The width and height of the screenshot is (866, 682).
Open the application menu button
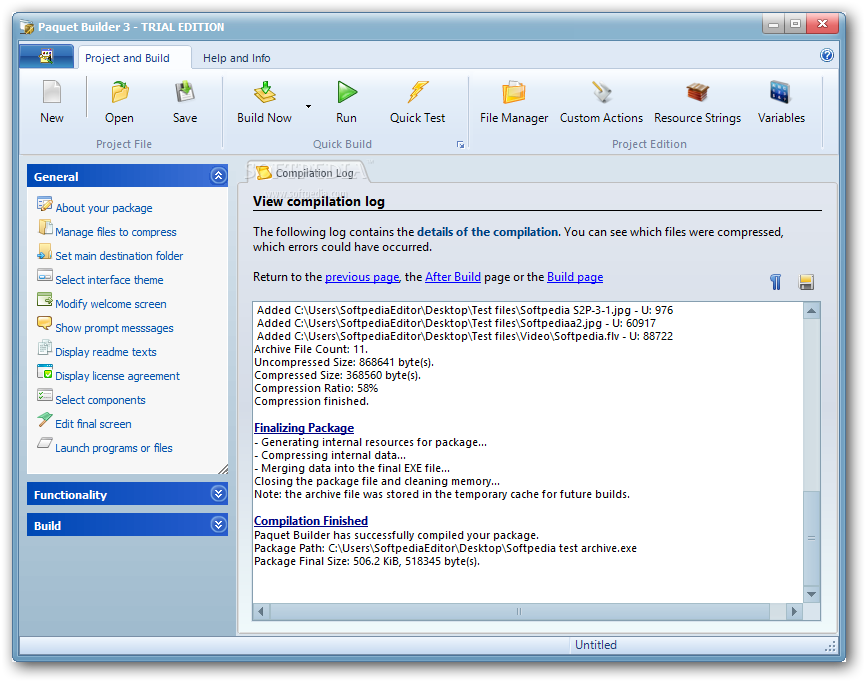(46, 56)
